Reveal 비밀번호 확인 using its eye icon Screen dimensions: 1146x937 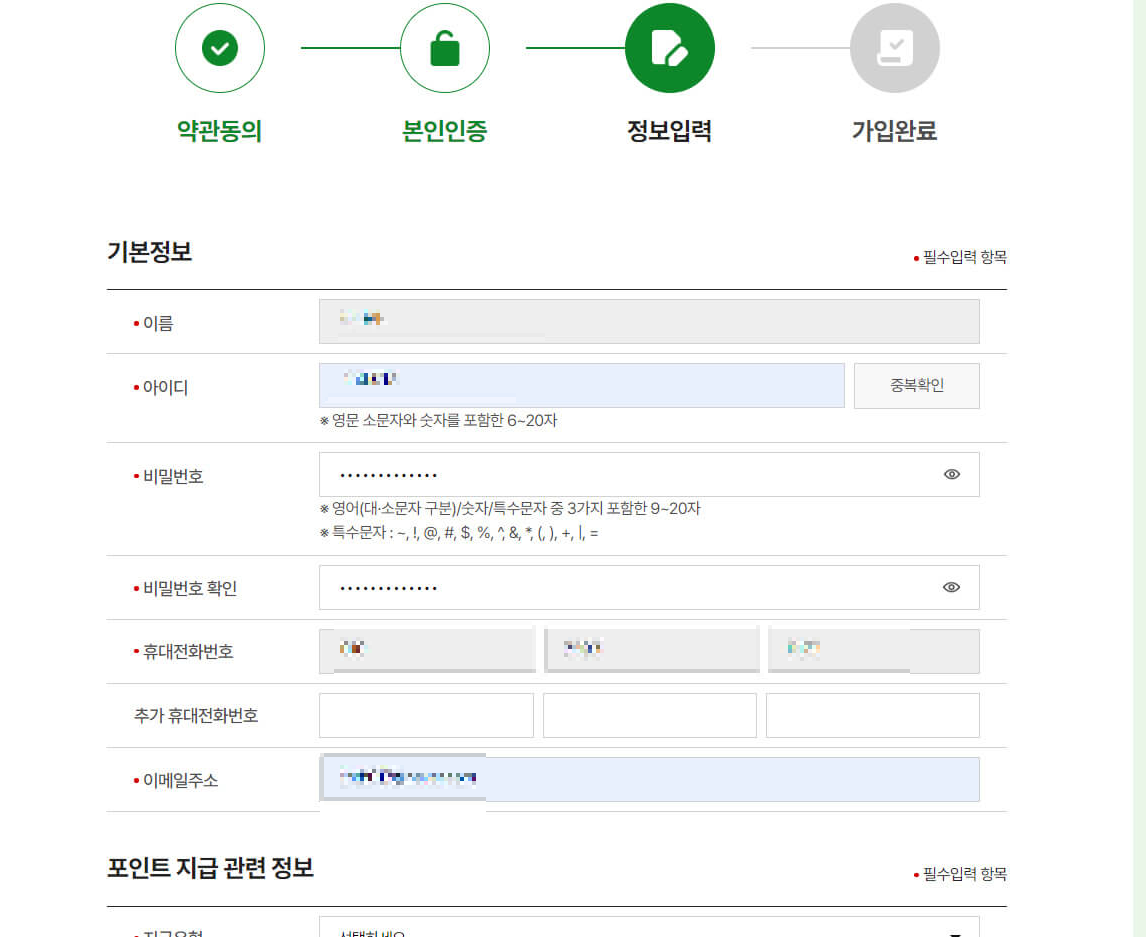click(951, 588)
